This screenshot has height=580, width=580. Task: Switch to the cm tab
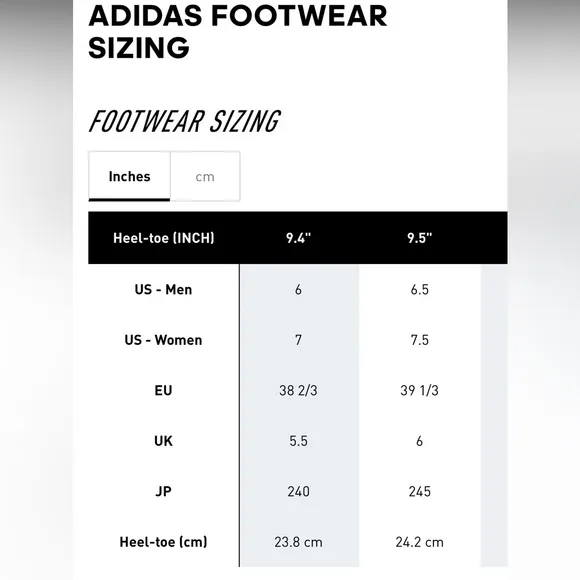pos(205,176)
